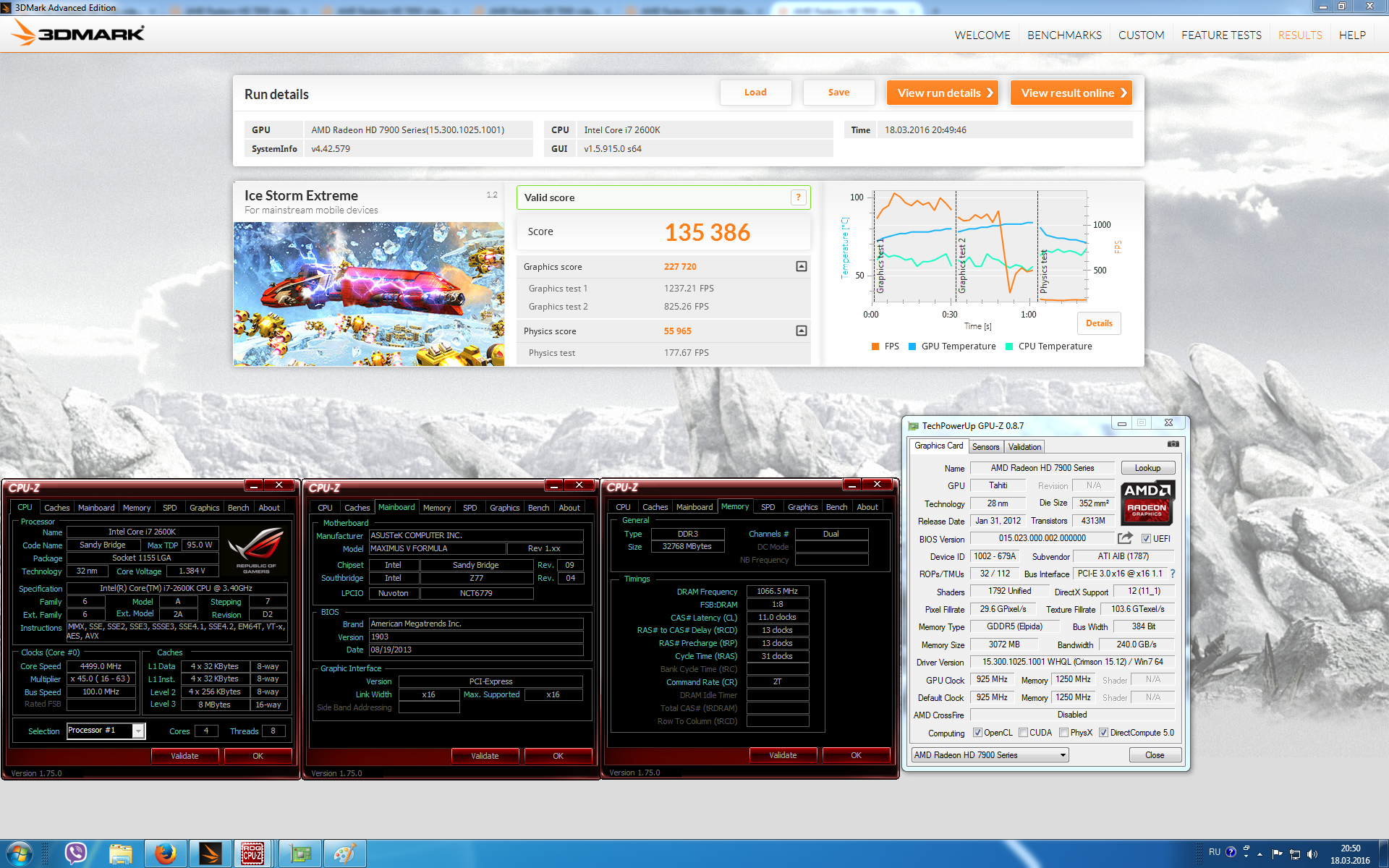
Task: Toggle the OpenCL checkbox
Action: pyautogui.click(x=978, y=733)
